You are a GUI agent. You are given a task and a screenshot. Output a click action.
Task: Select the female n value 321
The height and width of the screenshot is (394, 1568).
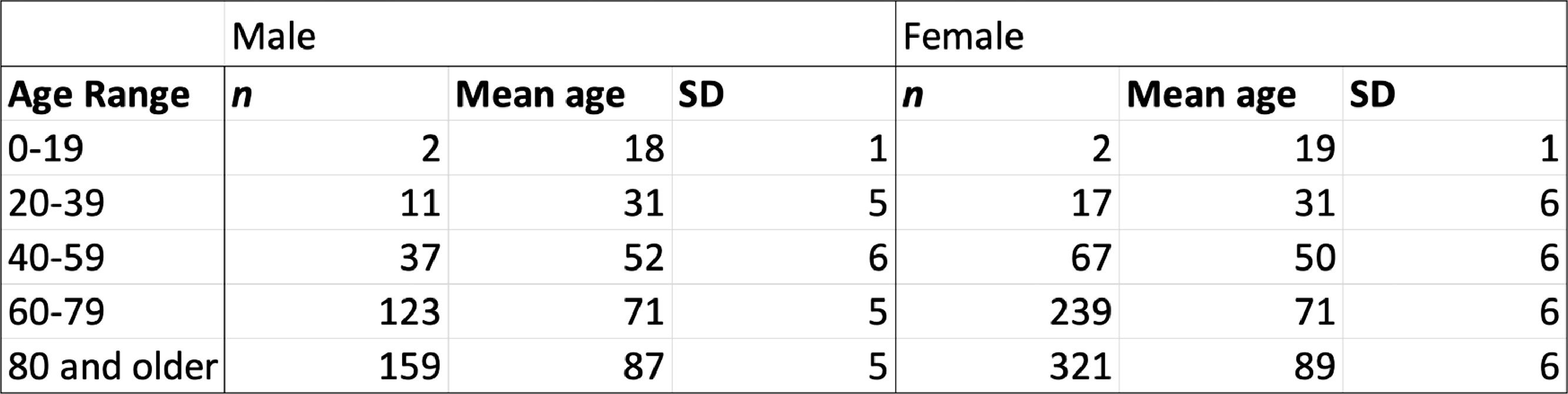pos(1081,366)
